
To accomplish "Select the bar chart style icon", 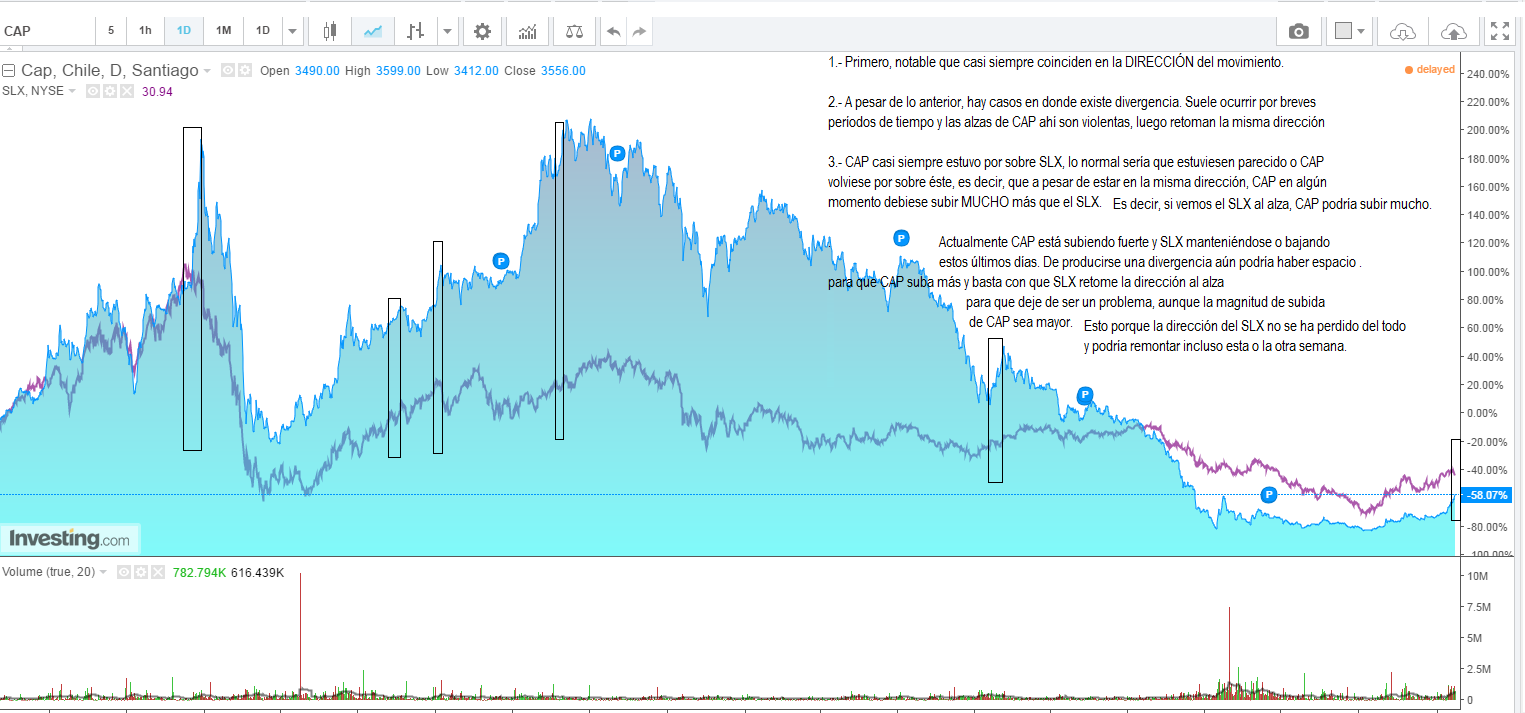I will [x=415, y=31].
